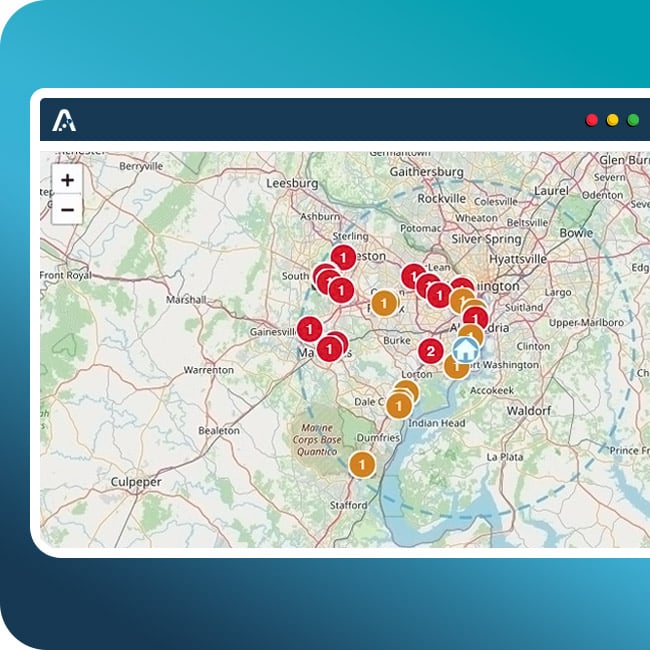Click the Warrenton label
This screenshot has height=650, width=650.
209,370
